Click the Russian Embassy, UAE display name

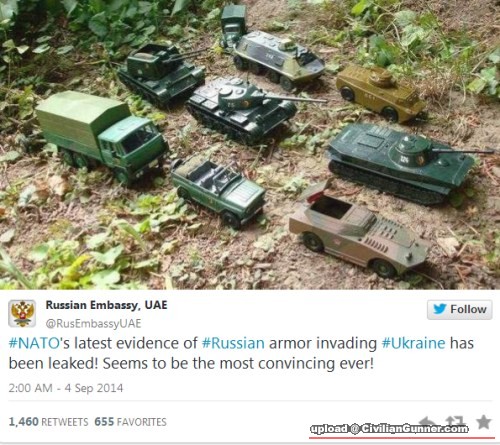tap(106, 305)
